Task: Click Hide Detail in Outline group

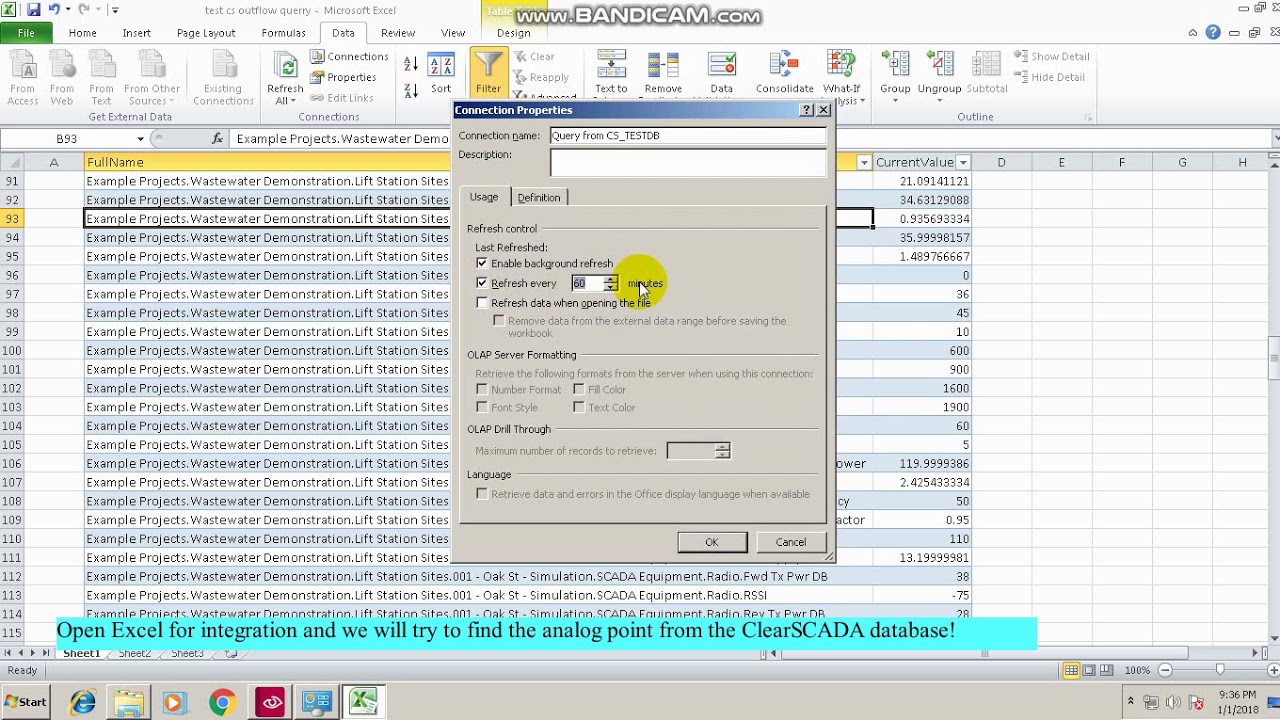Action: (1050, 77)
